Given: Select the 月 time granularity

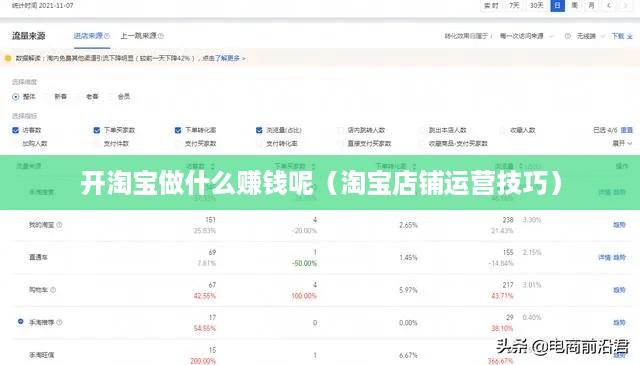Looking at the screenshot, I should pos(591,5).
